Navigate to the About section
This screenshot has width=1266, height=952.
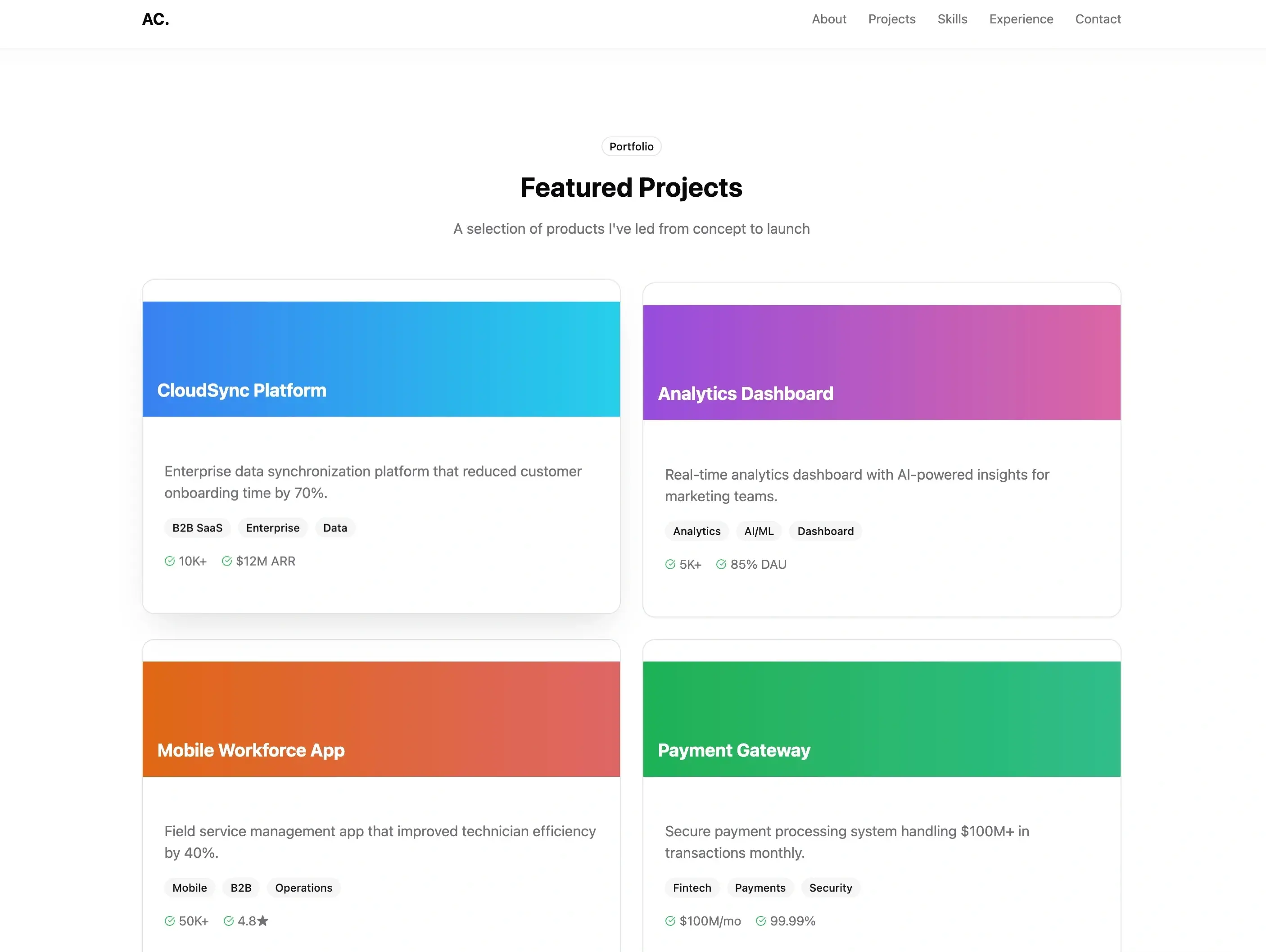tap(829, 19)
